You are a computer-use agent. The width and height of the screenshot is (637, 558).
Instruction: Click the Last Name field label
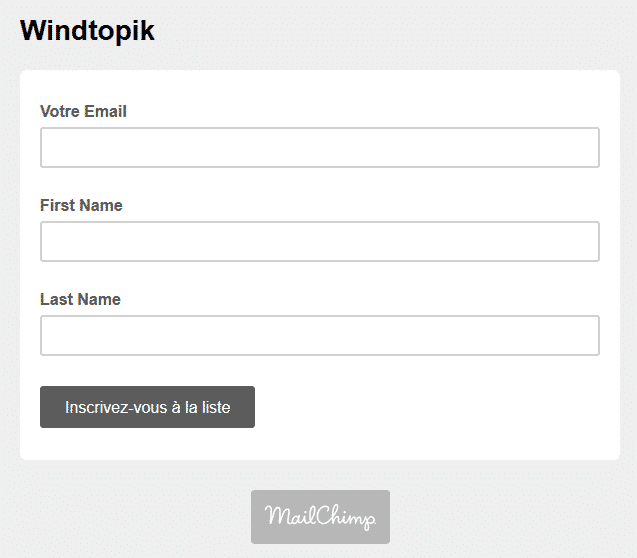pyautogui.click(x=80, y=299)
